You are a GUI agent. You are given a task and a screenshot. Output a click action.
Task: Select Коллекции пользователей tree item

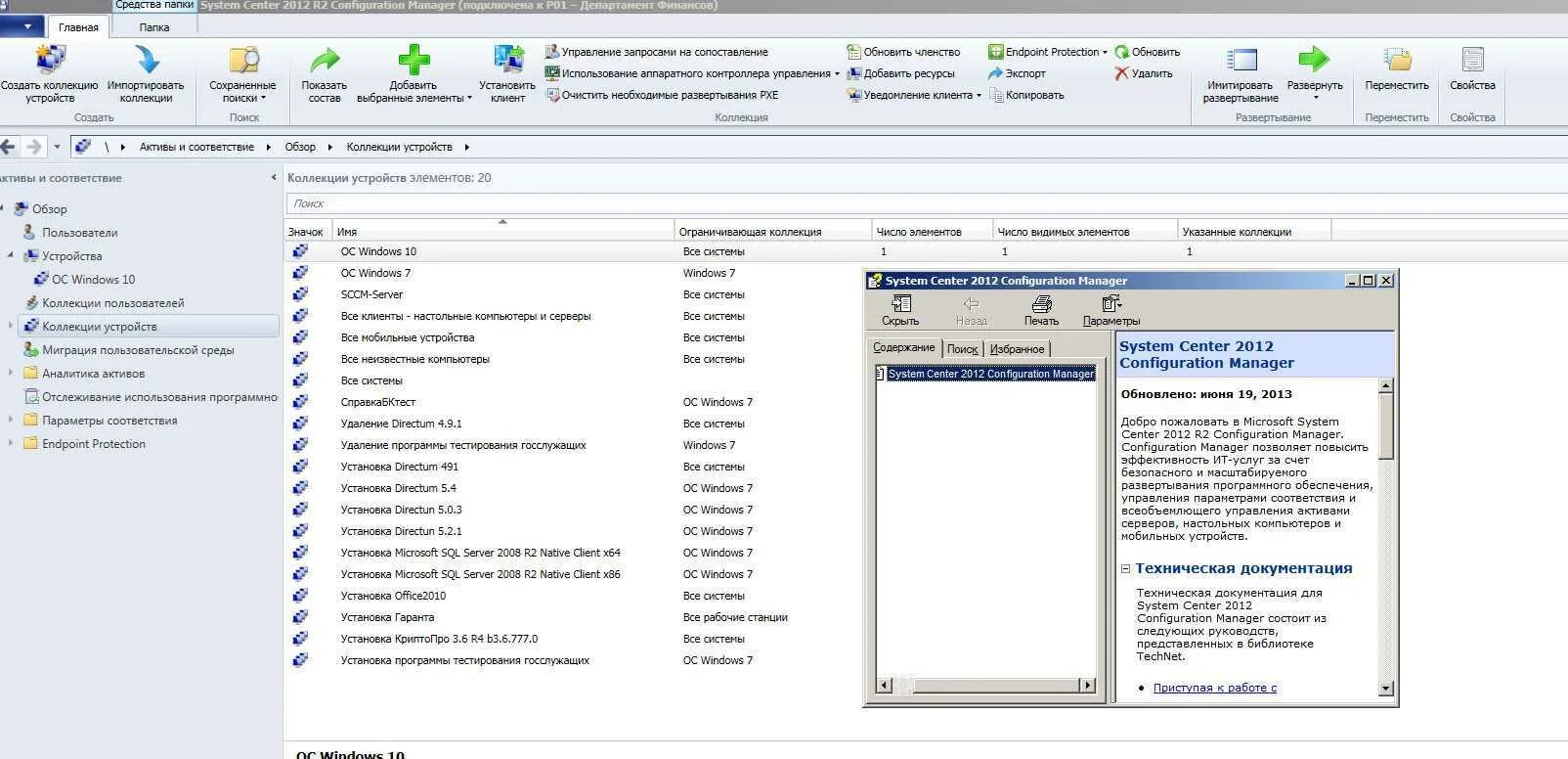112,303
